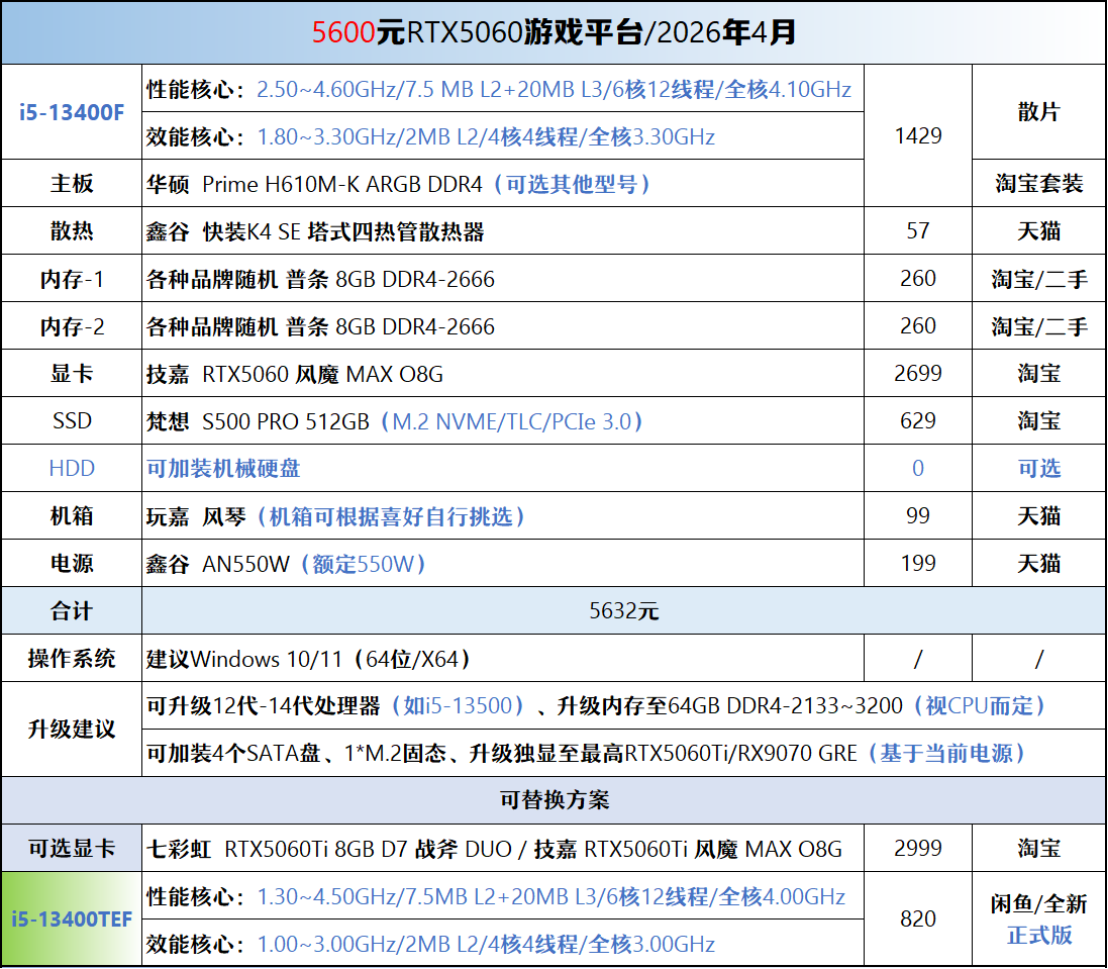
Task: Click the '升级建议' row label
Action: [71, 729]
